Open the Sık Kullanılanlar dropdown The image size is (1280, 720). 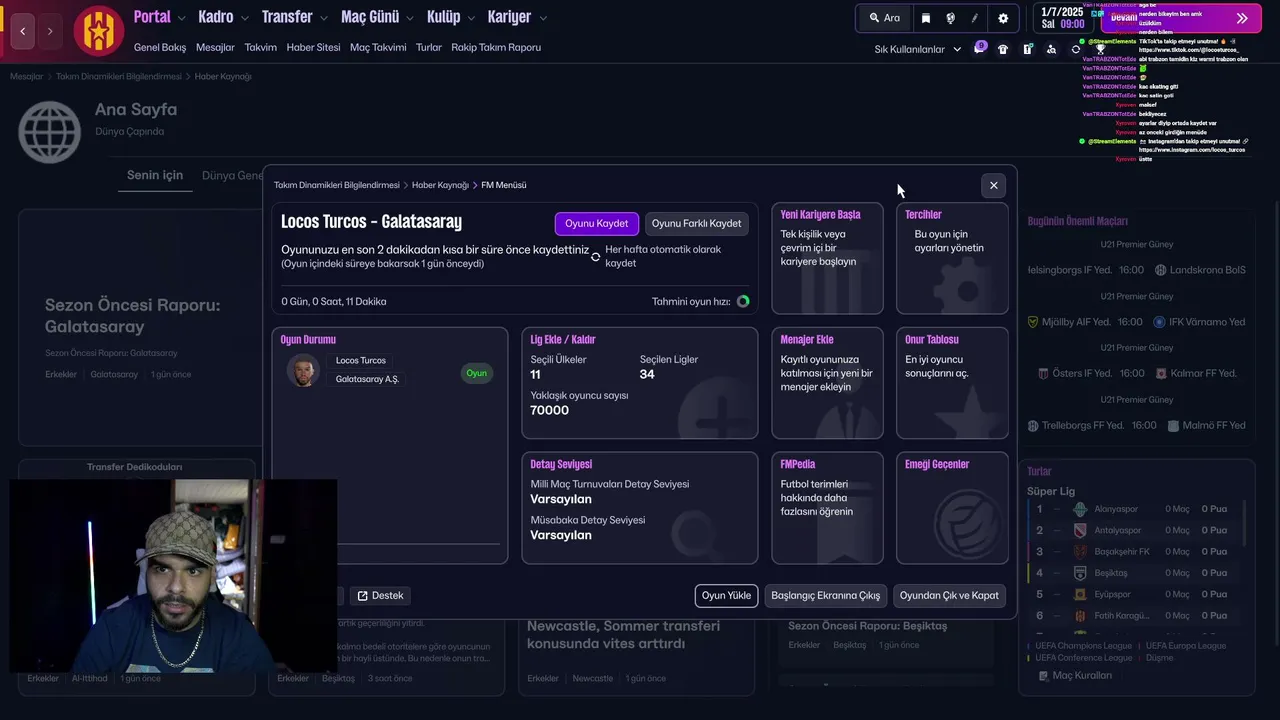[917, 49]
